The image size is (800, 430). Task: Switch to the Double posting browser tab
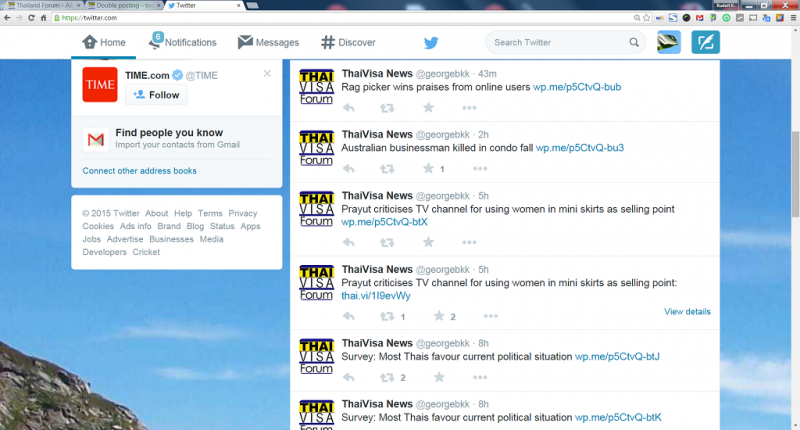pos(123,5)
